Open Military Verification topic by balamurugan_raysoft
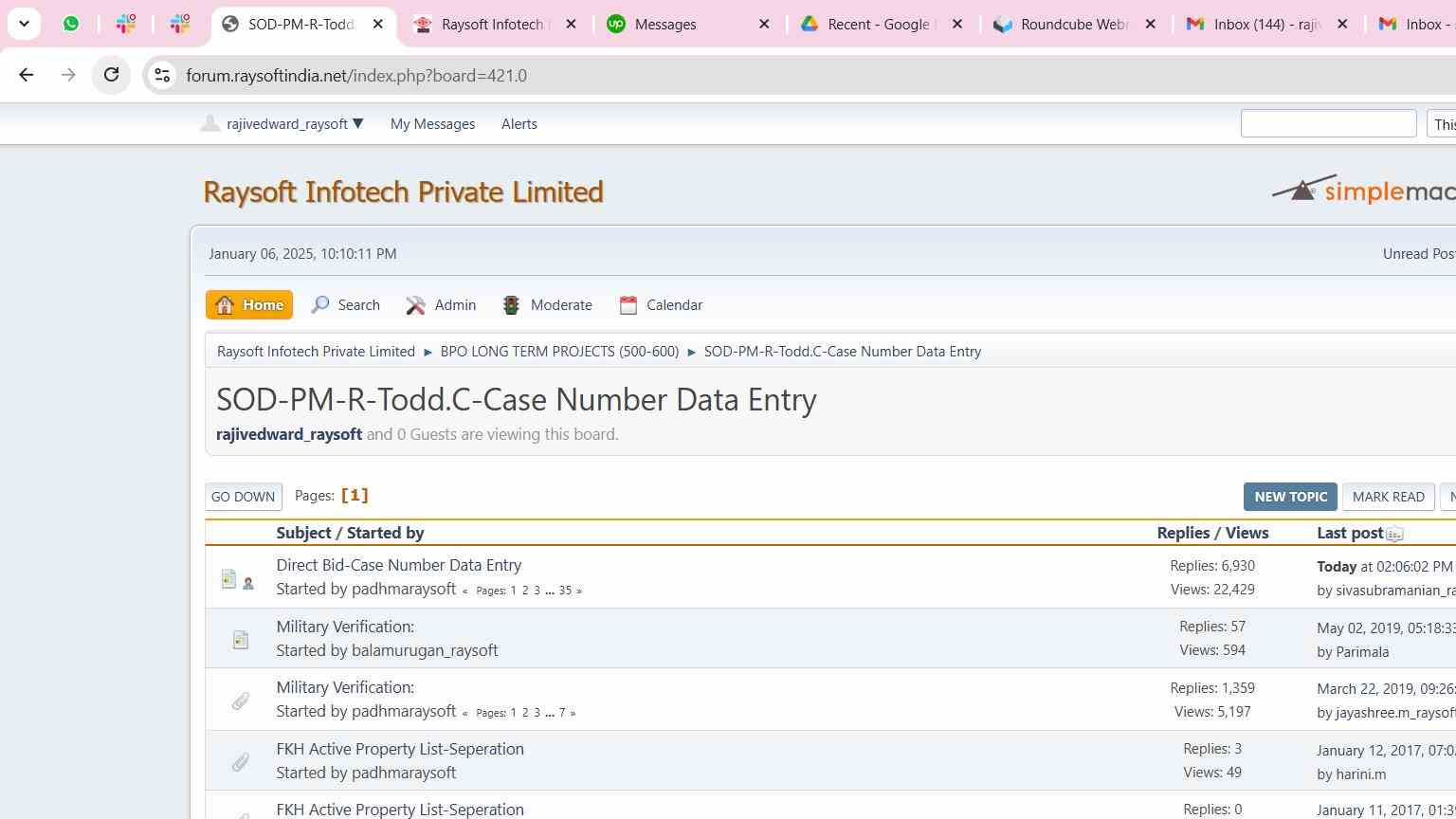The image size is (1456, 819). (x=345, y=627)
